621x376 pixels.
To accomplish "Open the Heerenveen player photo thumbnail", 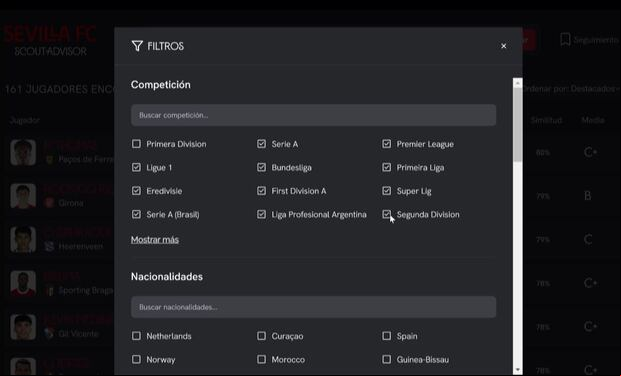I will coord(23,239).
